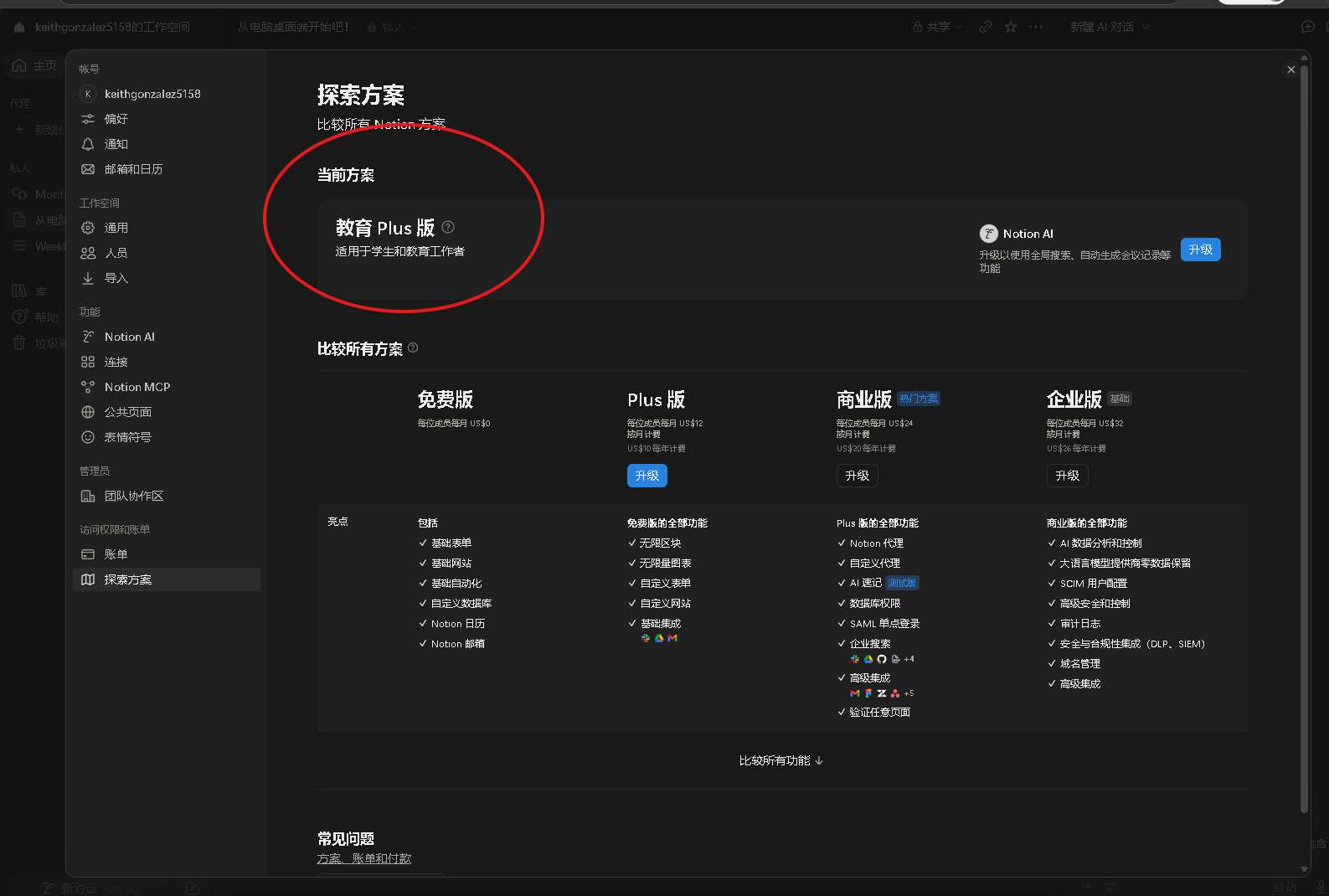Open the 方案、账单和付款 link
The height and width of the screenshot is (896, 1329).
(364, 858)
